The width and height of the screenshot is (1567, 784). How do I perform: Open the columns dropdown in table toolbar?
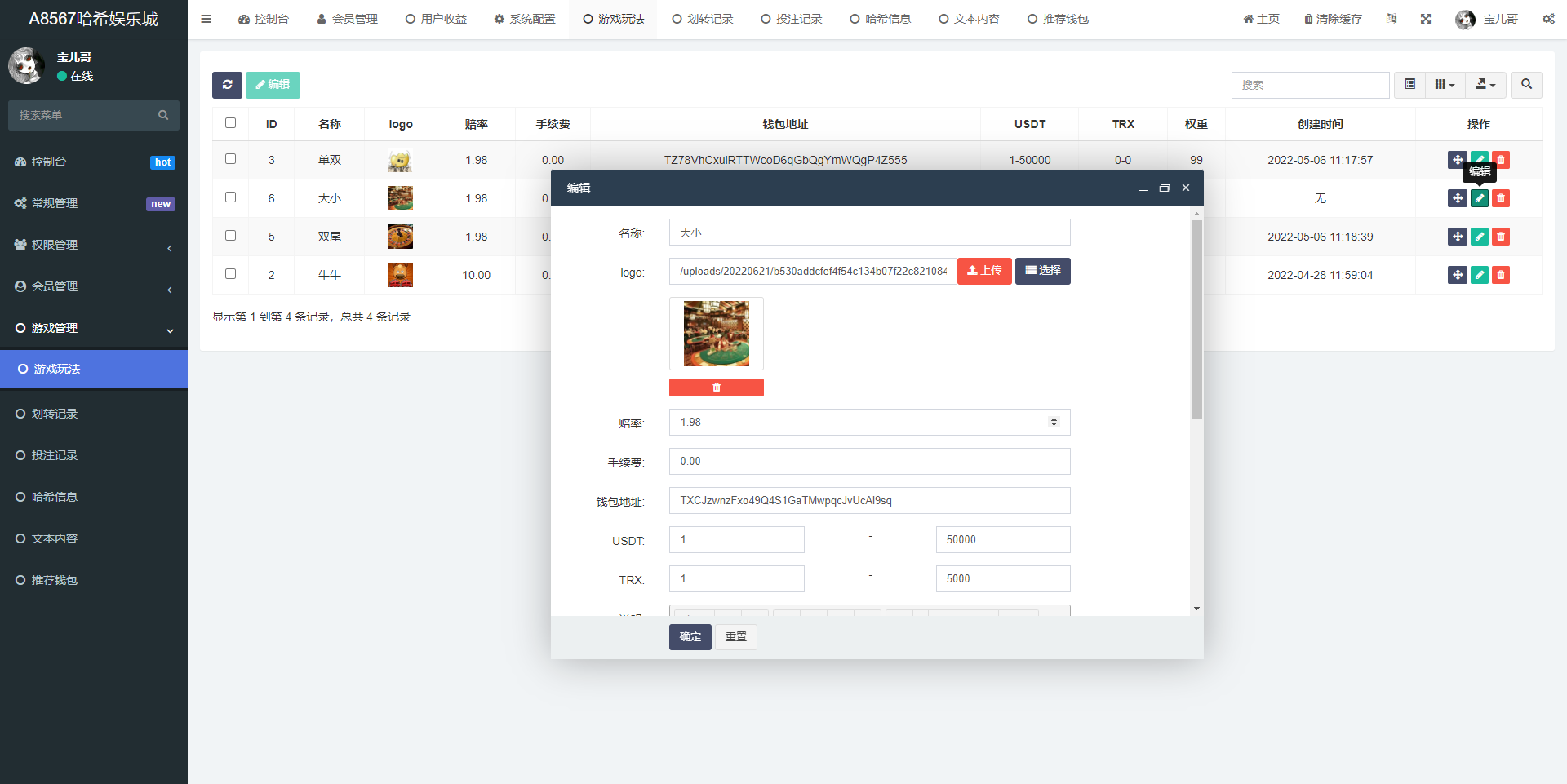click(1445, 85)
